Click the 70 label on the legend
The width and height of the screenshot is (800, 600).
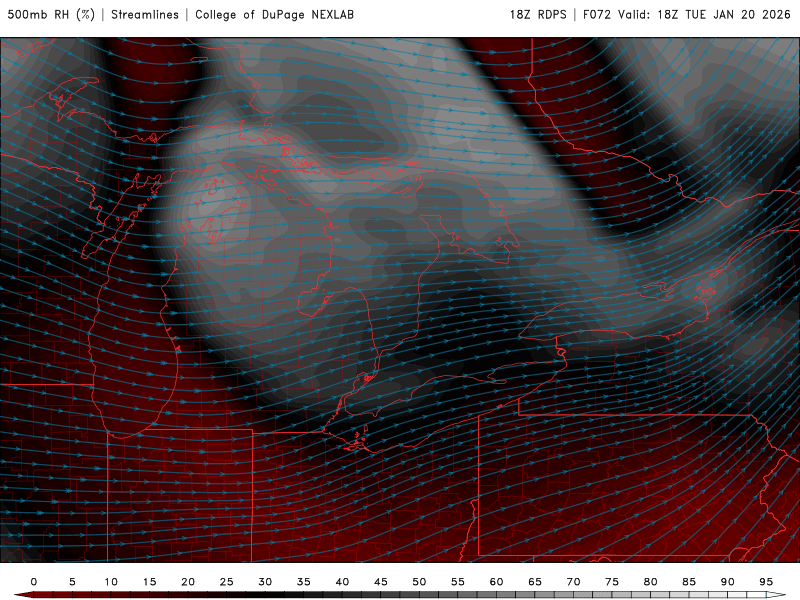click(573, 582)
